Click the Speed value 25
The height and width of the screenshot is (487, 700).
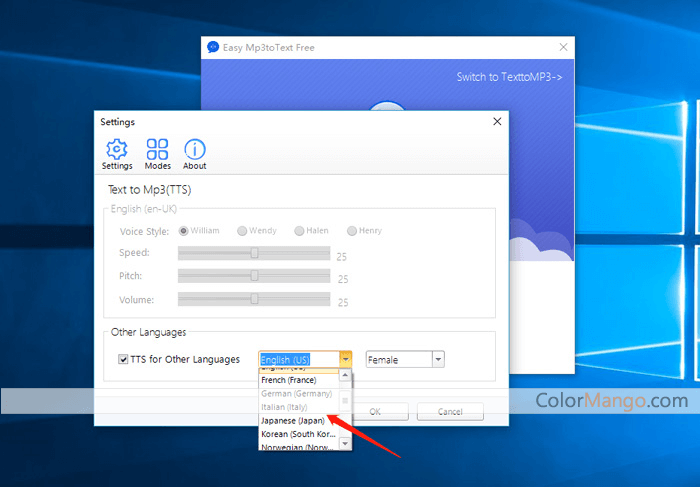342,257
